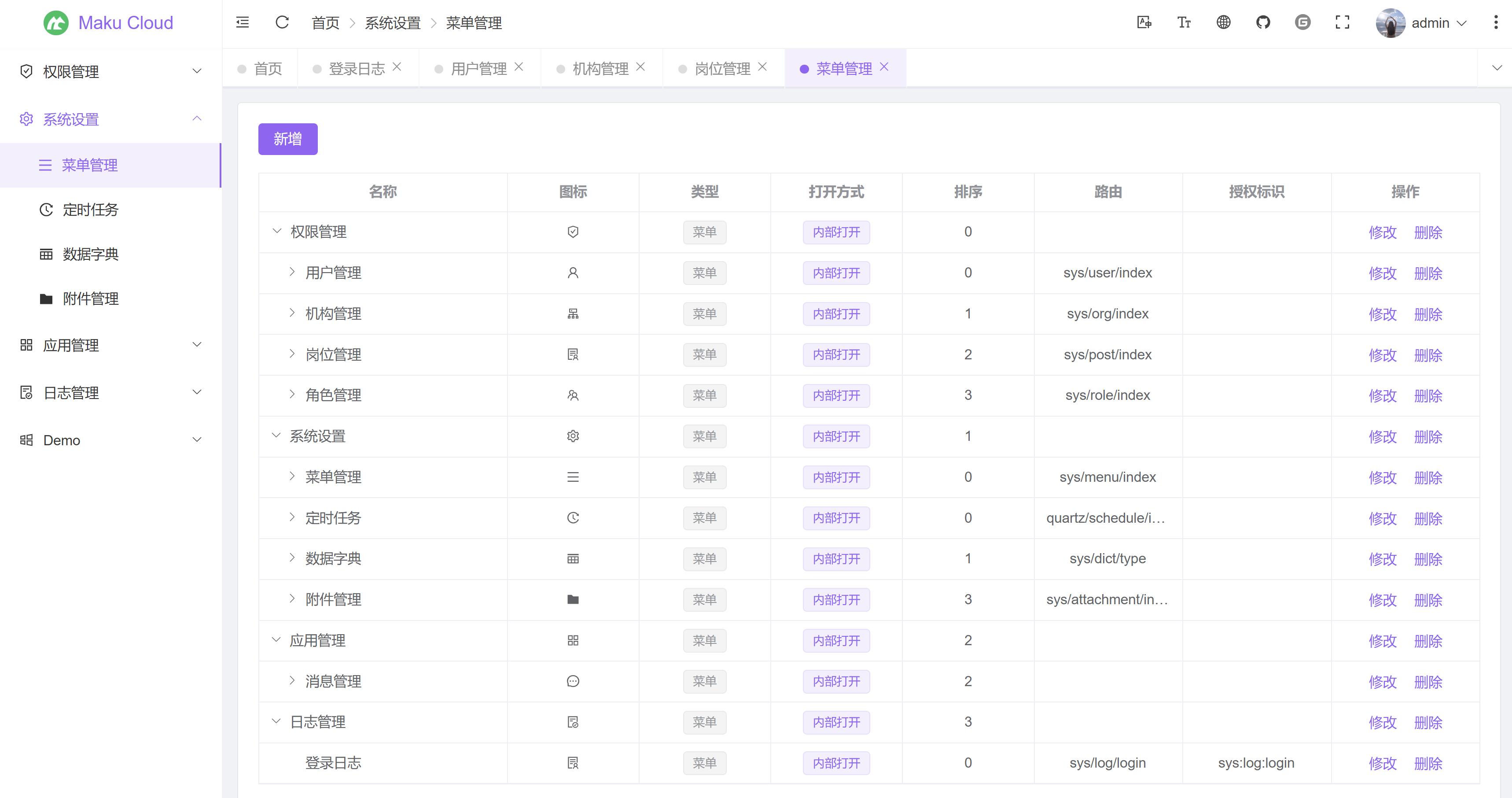Open the tabs dropdown arrow at right
1512x798 pixels.
click(x=1496, y=68)
